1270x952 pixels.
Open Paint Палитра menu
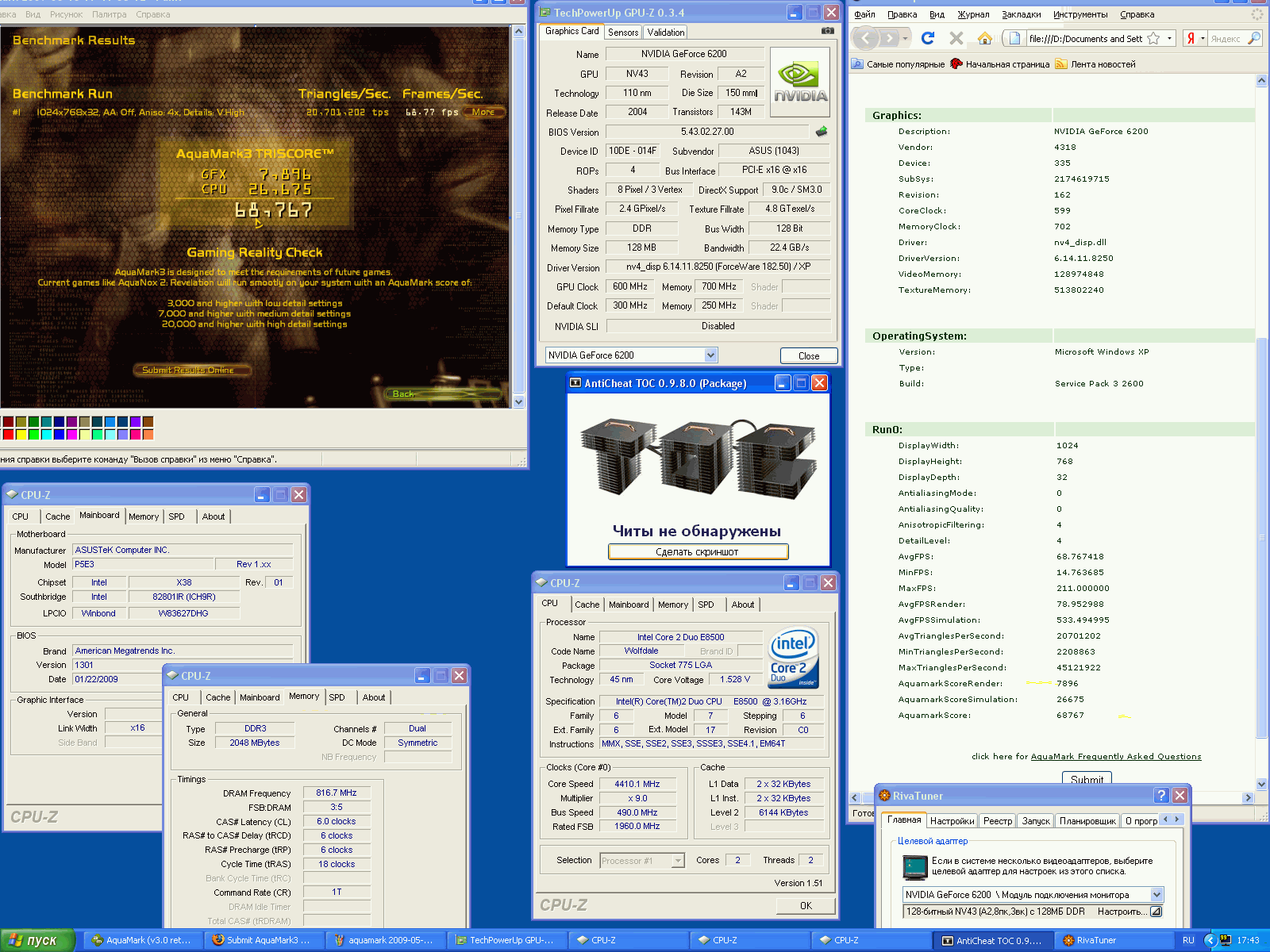pos(109,14)
